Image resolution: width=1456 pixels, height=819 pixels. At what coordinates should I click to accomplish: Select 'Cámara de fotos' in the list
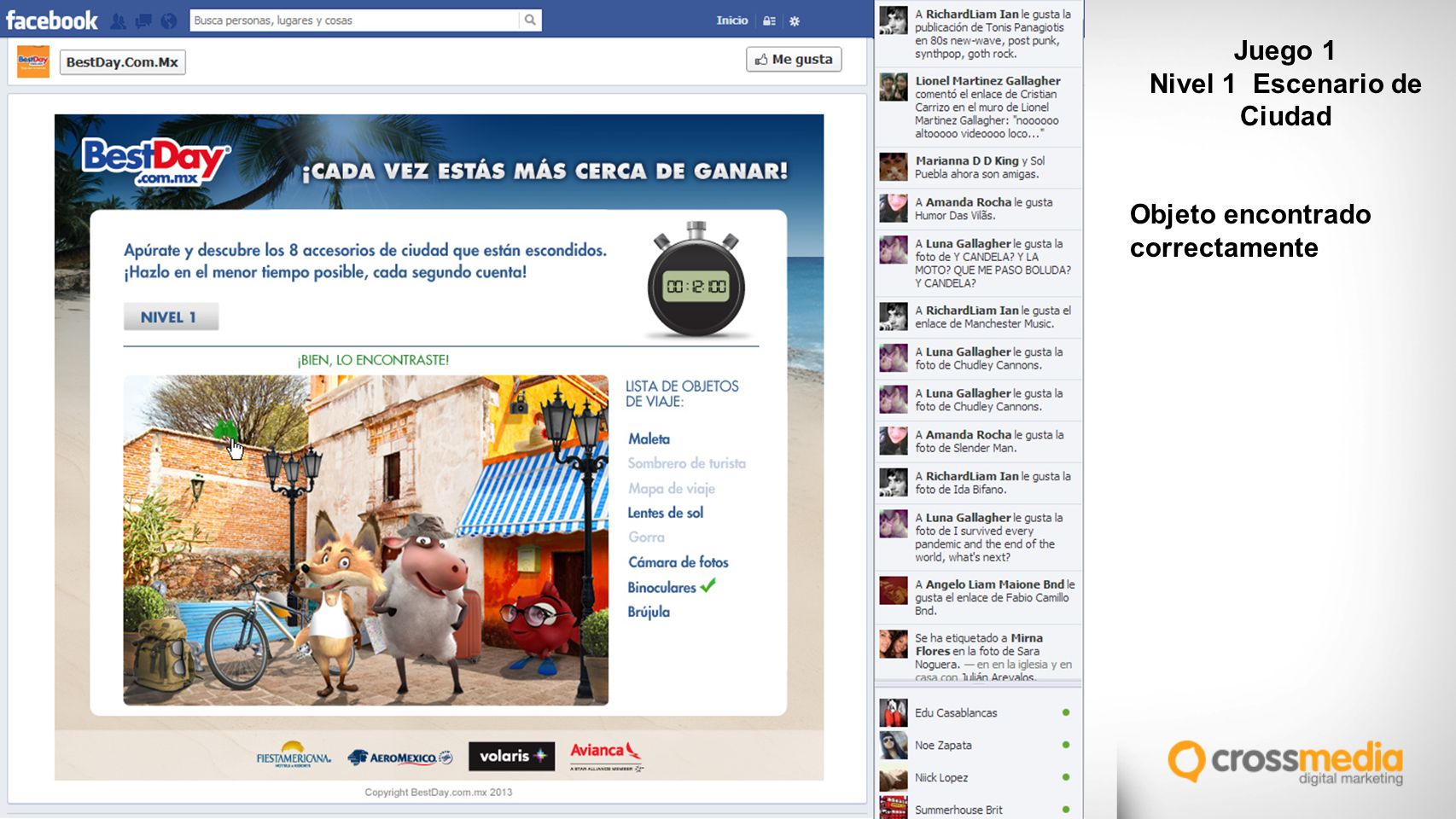(x=678, y=562)
